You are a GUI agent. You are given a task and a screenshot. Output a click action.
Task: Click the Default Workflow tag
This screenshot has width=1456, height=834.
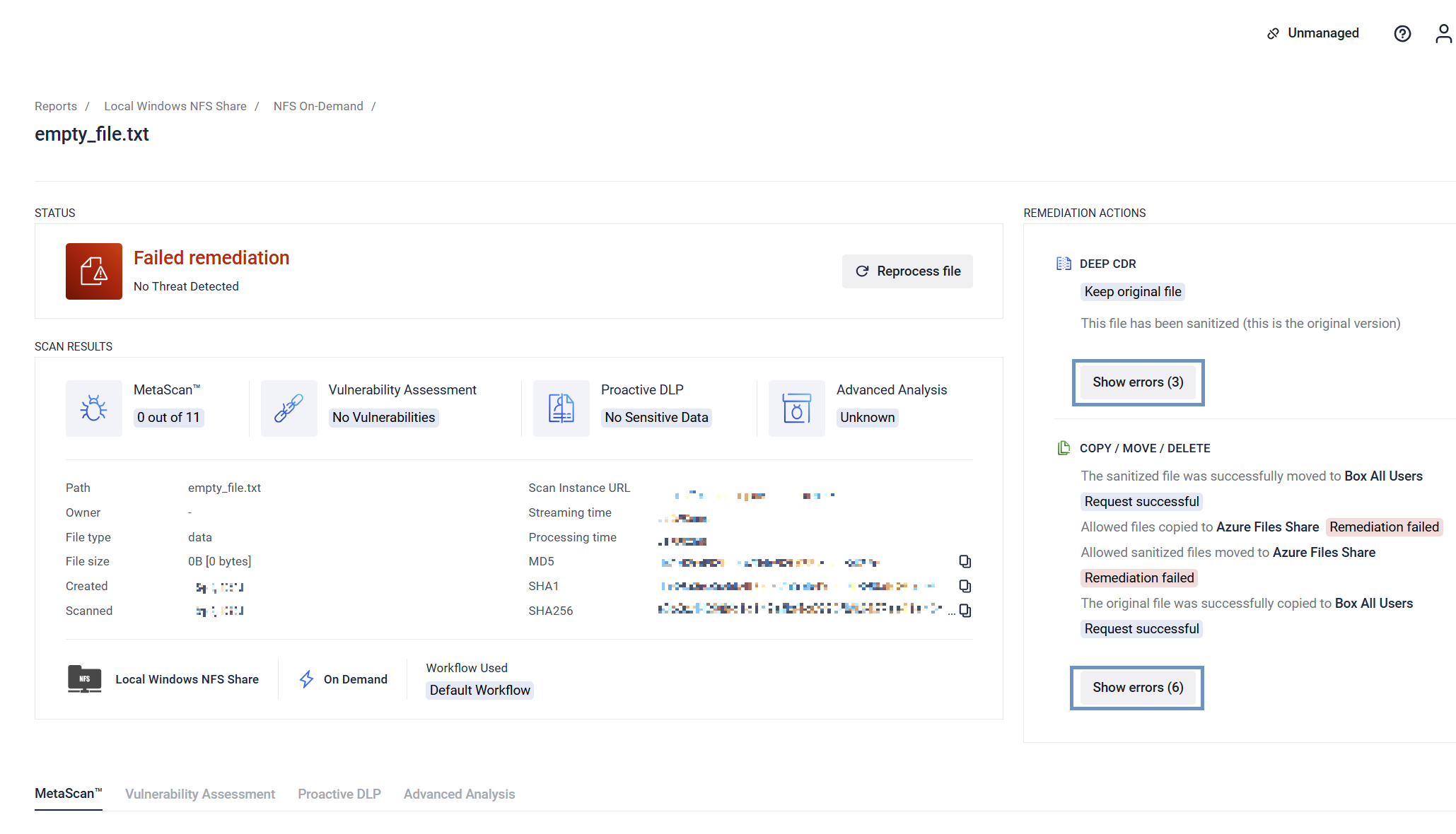pyautogui.click(x=479, y=691)
